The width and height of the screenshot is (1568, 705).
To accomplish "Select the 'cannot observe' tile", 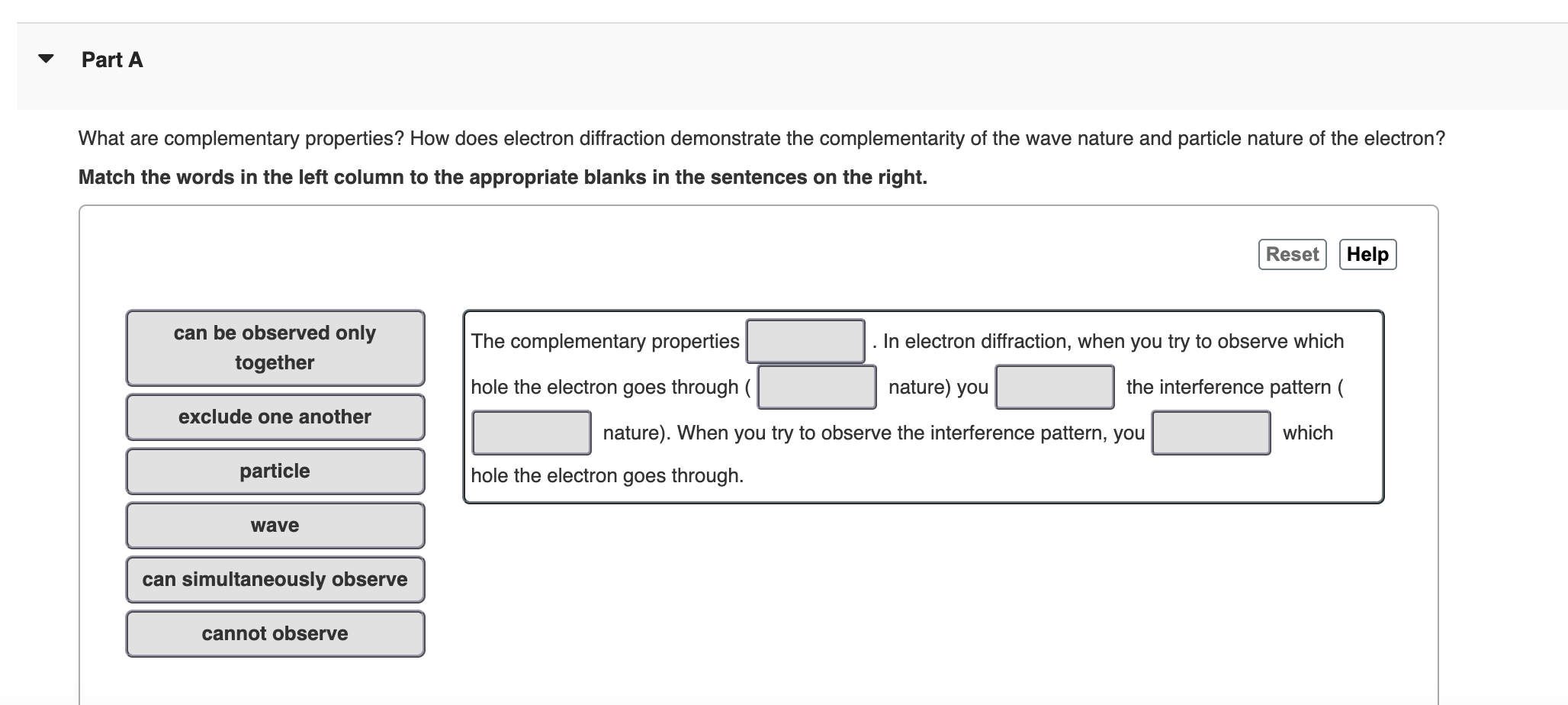I will point(275,633).
